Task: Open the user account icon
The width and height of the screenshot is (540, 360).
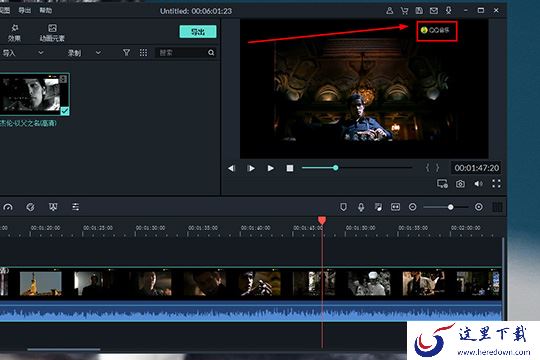Action: tap(390, 11)
